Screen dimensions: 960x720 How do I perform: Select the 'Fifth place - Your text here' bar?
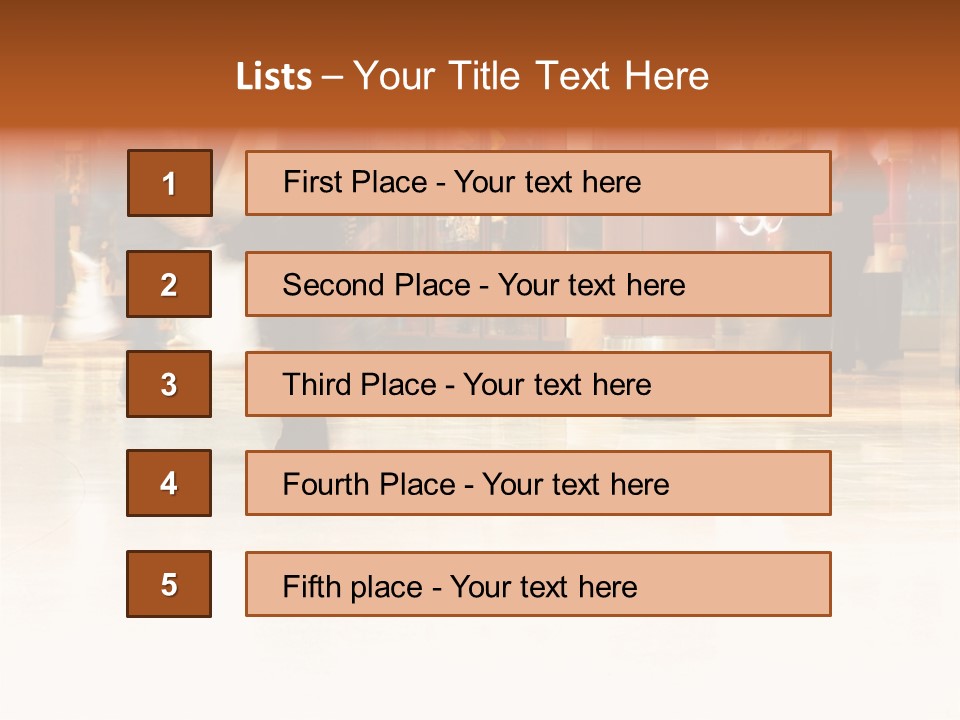[x=538, y=584]
